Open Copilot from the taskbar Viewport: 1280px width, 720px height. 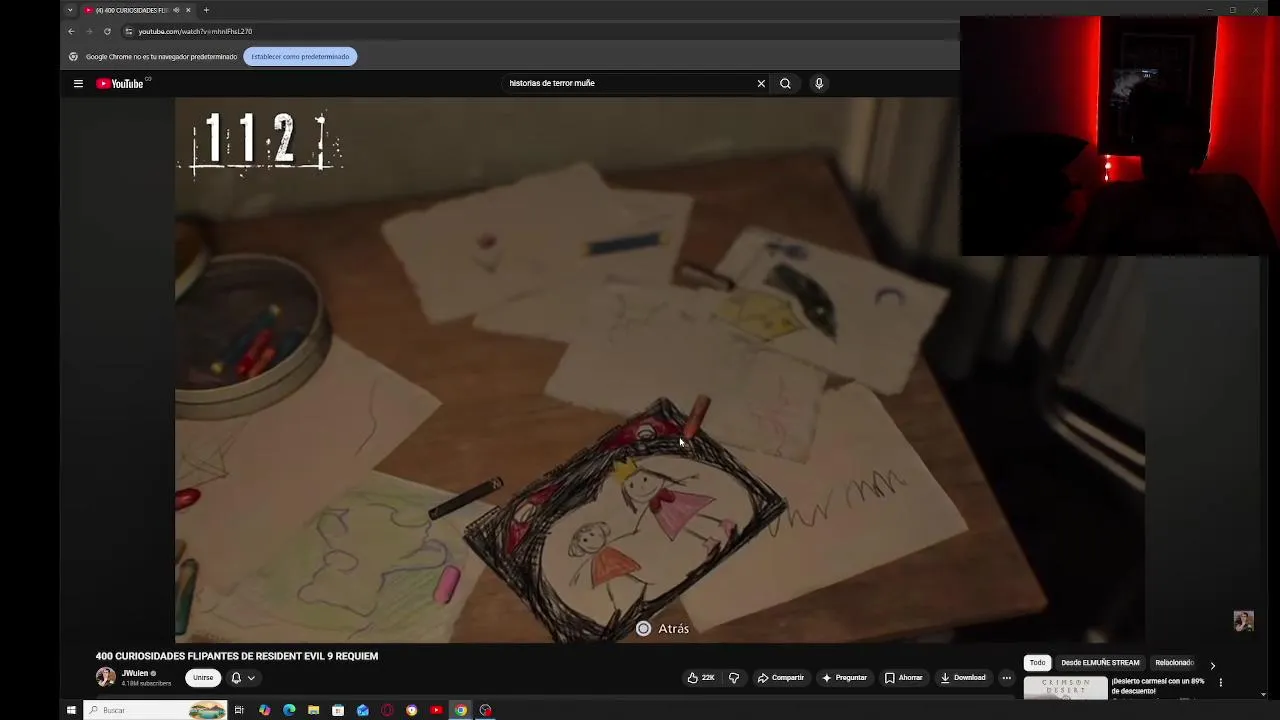point(264,710)
